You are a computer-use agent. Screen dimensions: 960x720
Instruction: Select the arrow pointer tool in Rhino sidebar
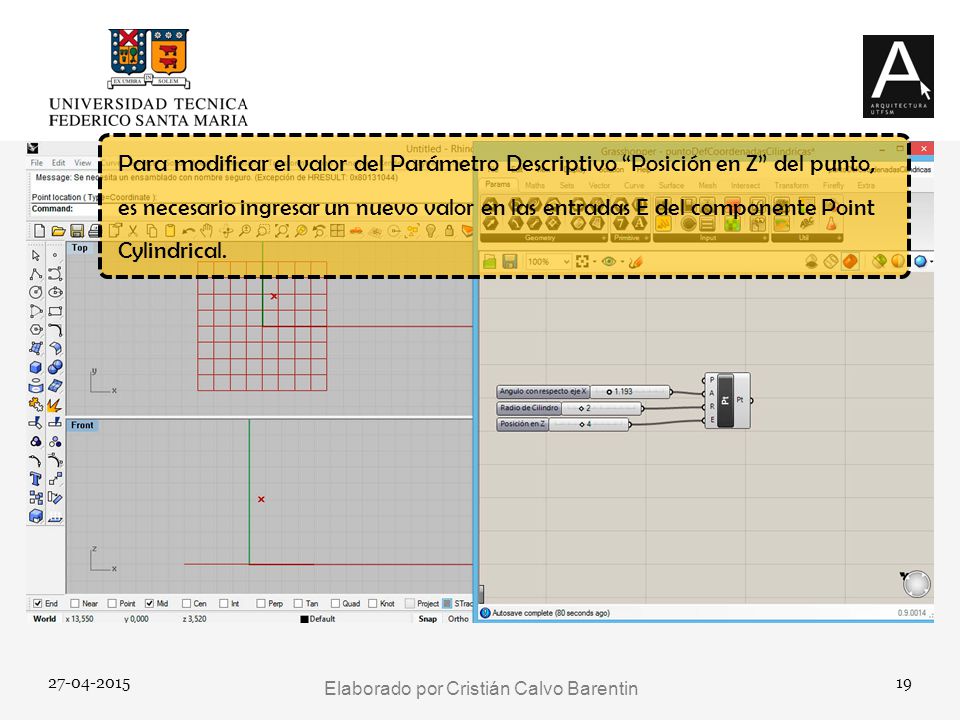pyautogui.click(x=36, y=255)
